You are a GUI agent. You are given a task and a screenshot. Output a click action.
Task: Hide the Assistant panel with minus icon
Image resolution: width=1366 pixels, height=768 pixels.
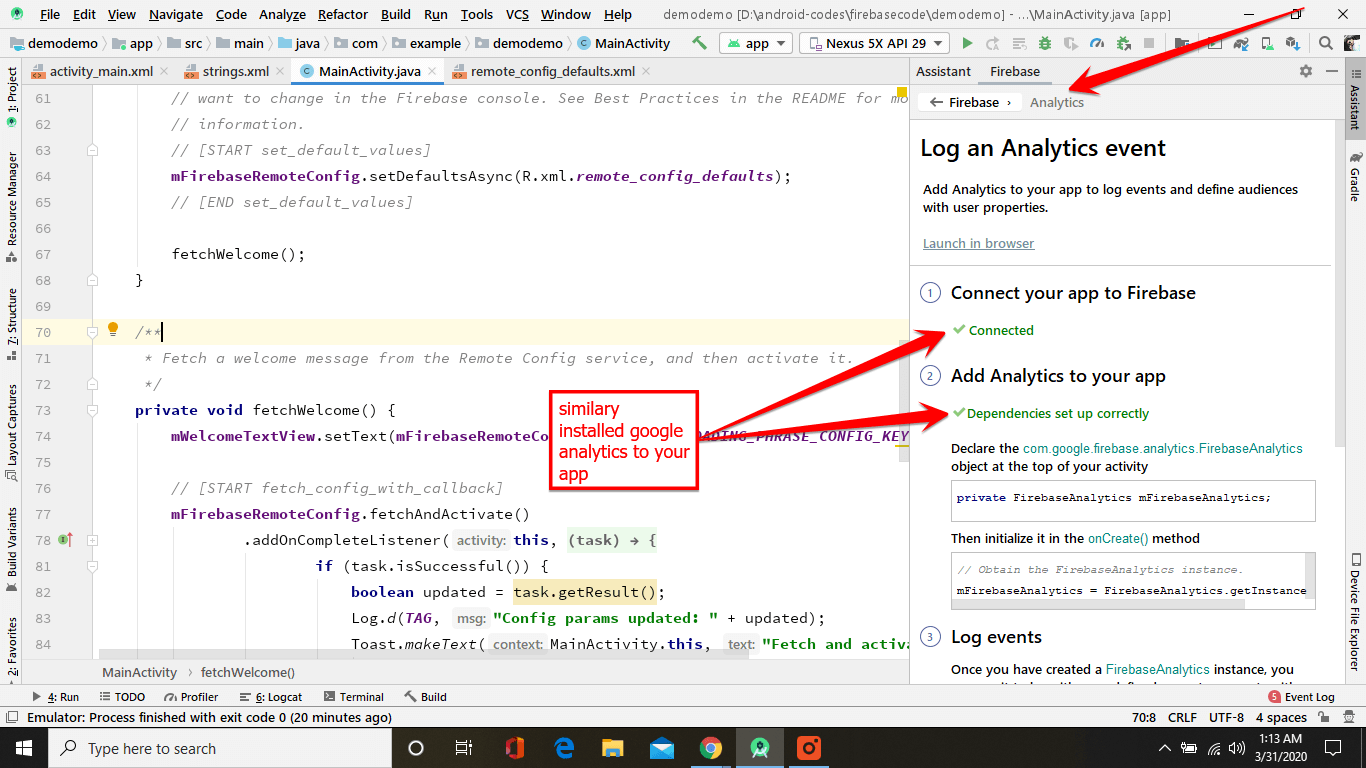(x=1331, y=71)
